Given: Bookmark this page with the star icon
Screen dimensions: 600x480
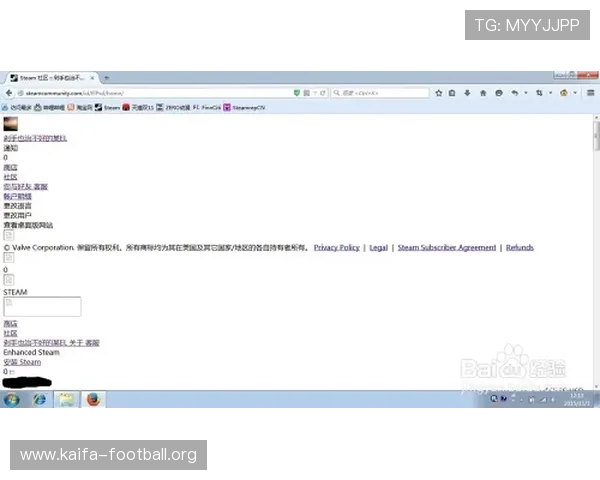Looking at the screenshot, I should [x=439, y=93].
